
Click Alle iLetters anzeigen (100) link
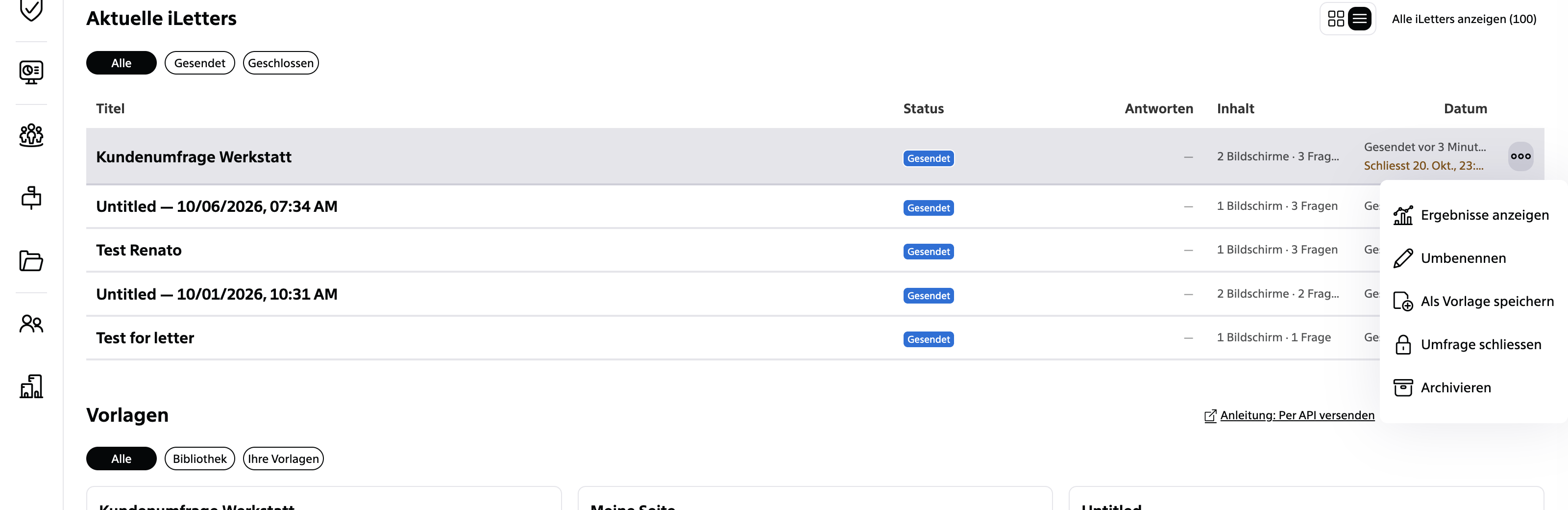pos(1464,19)
